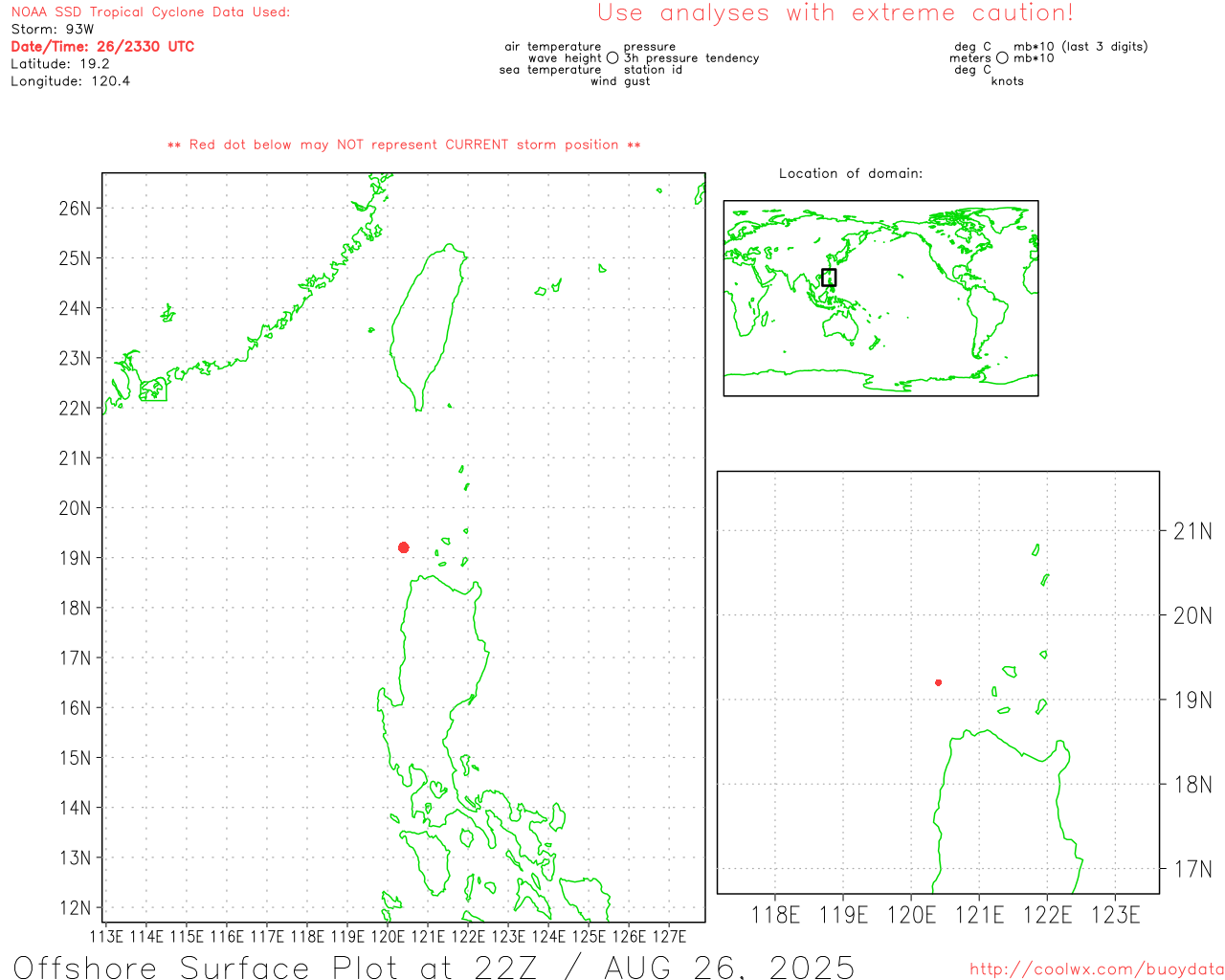Click the 'wind gust' legend label
This screenshot has width=1225, height=980.
[x=620, y=81]
